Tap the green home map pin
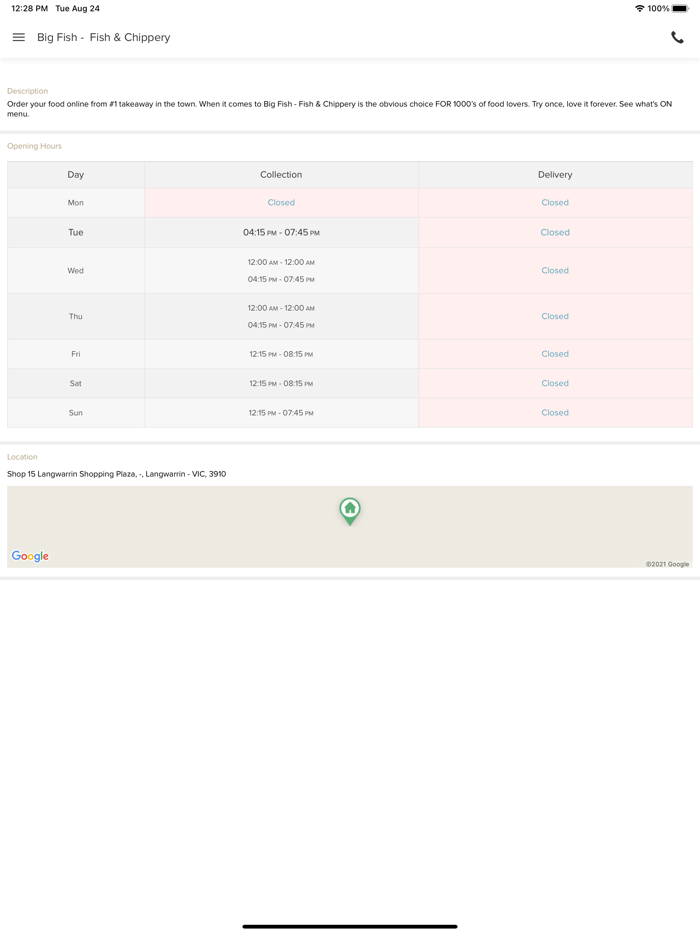Image resolution: width=700 pixels, height=934 pixels. tap(350, 510)
